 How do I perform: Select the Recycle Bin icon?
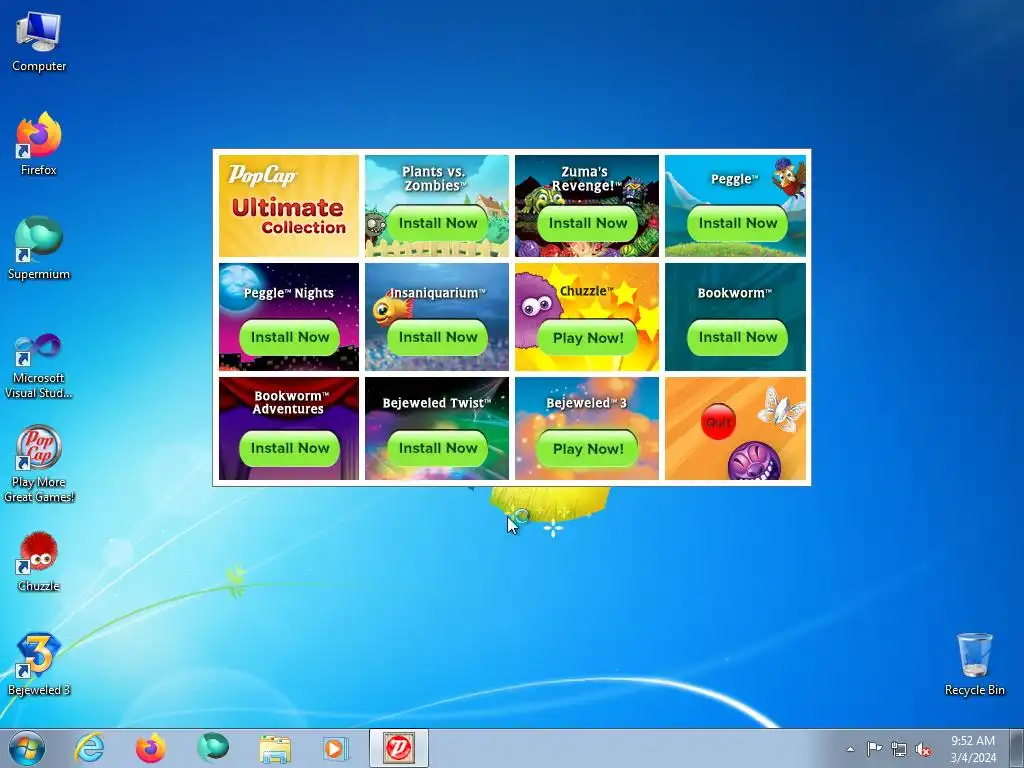tap(974, 664)
